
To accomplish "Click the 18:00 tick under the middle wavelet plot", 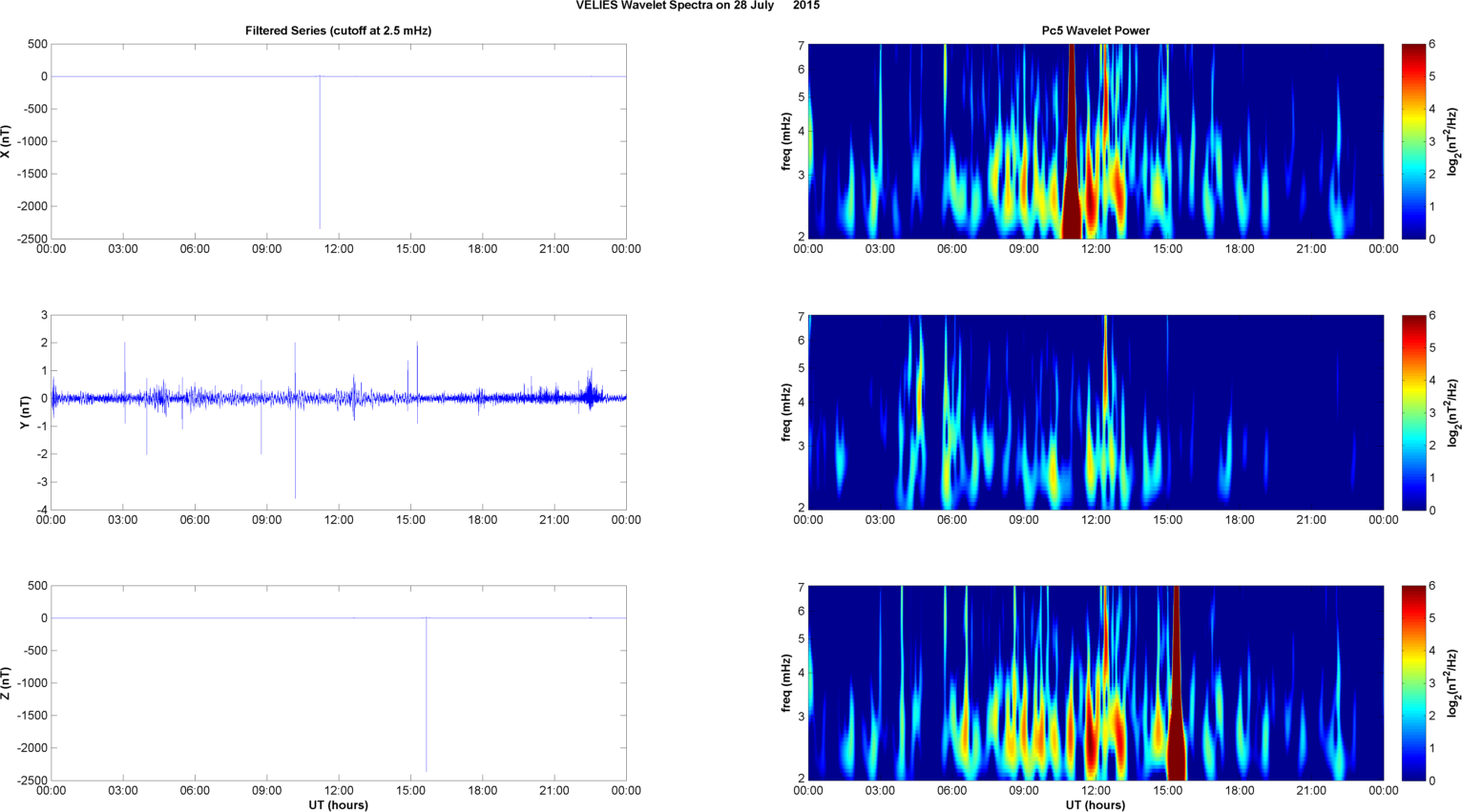I will (1240, 520).
